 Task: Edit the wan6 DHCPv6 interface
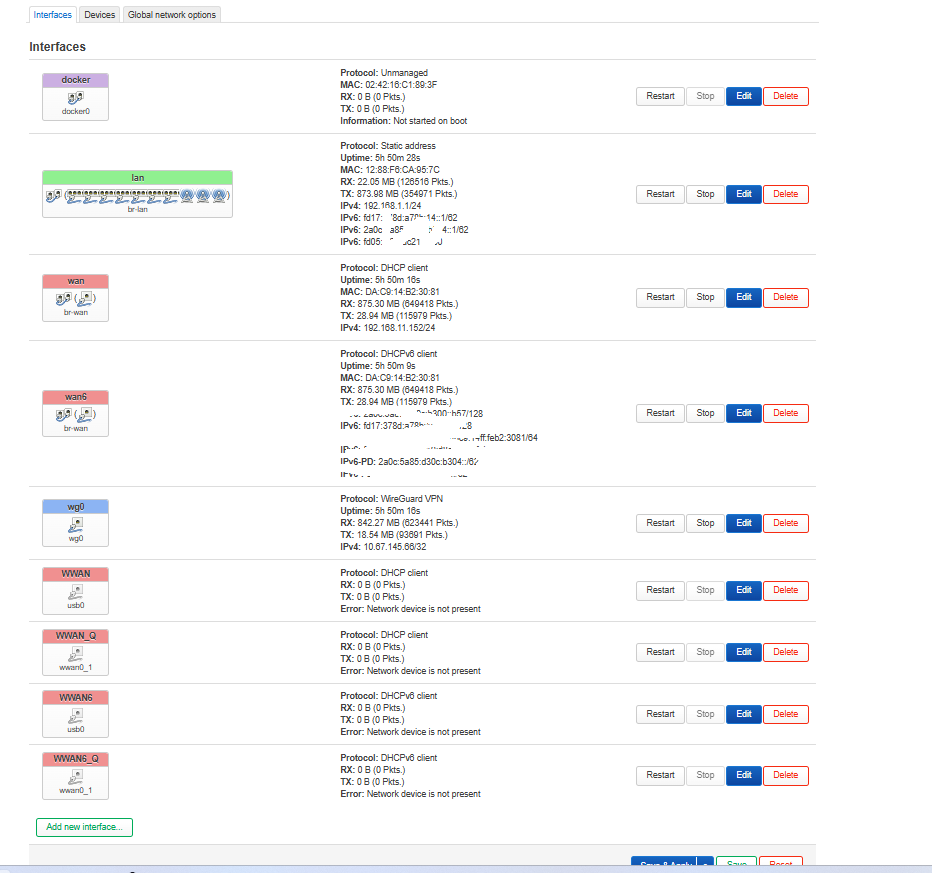click(743, 413)
